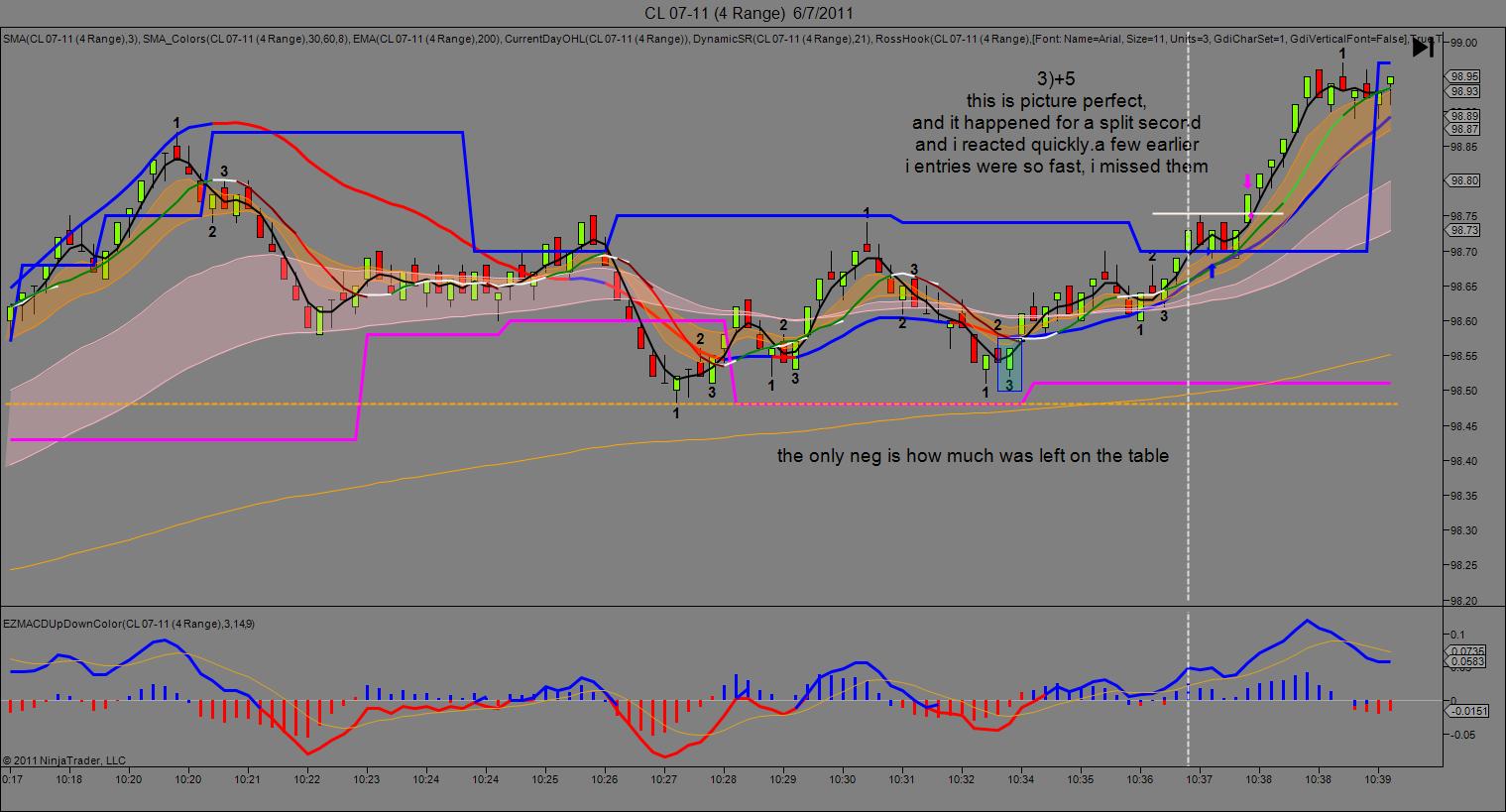Click the 10:30 time axis label
Screen dimensions: 1506x812
(x=843, y=779)
